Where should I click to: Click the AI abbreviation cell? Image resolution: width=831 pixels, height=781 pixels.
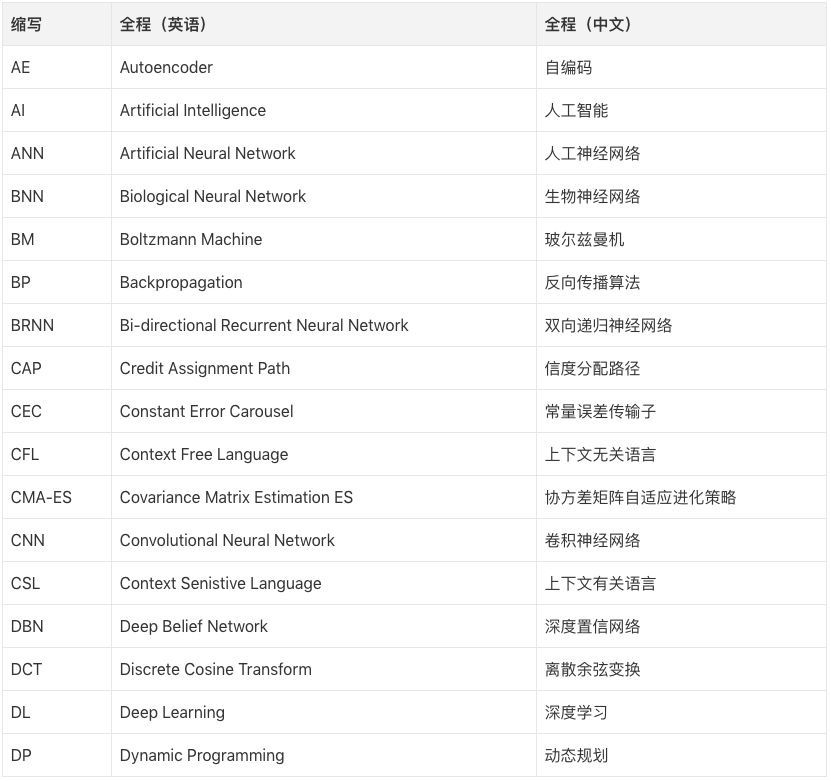click(57, 110)
